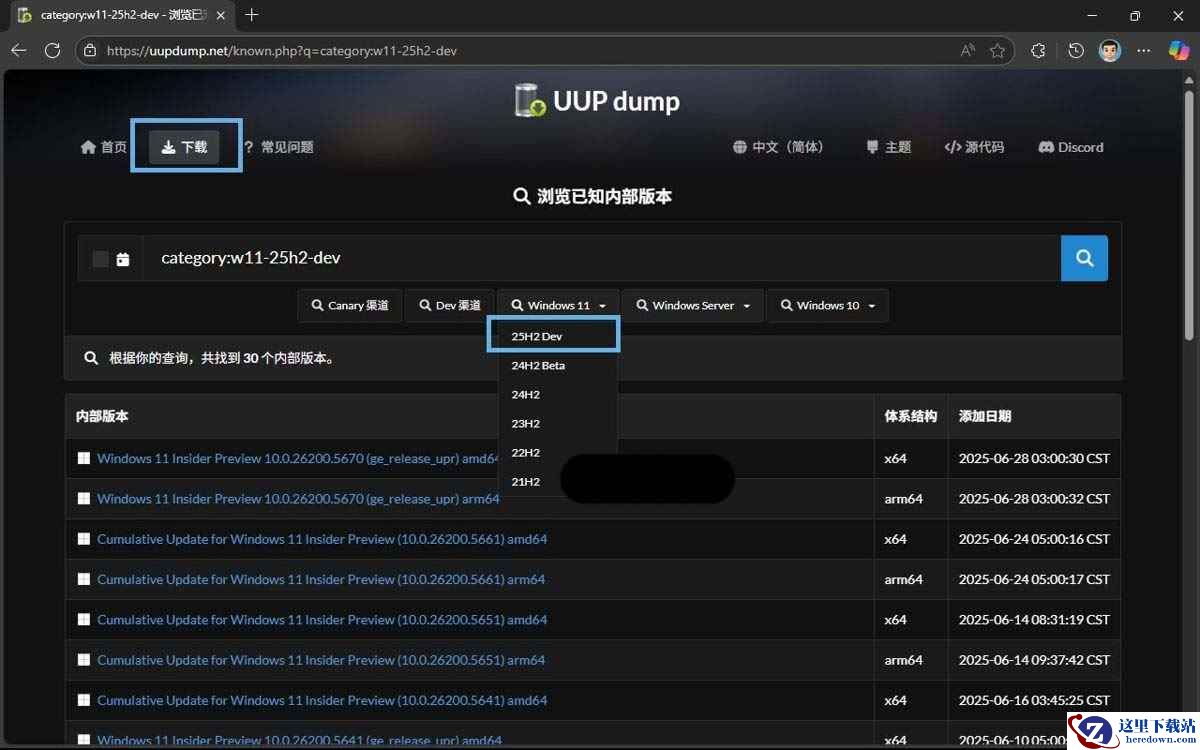Open the browser settings and more menu
The width and height of the screenshot is (1200, 750).
tap(1144, 50)
